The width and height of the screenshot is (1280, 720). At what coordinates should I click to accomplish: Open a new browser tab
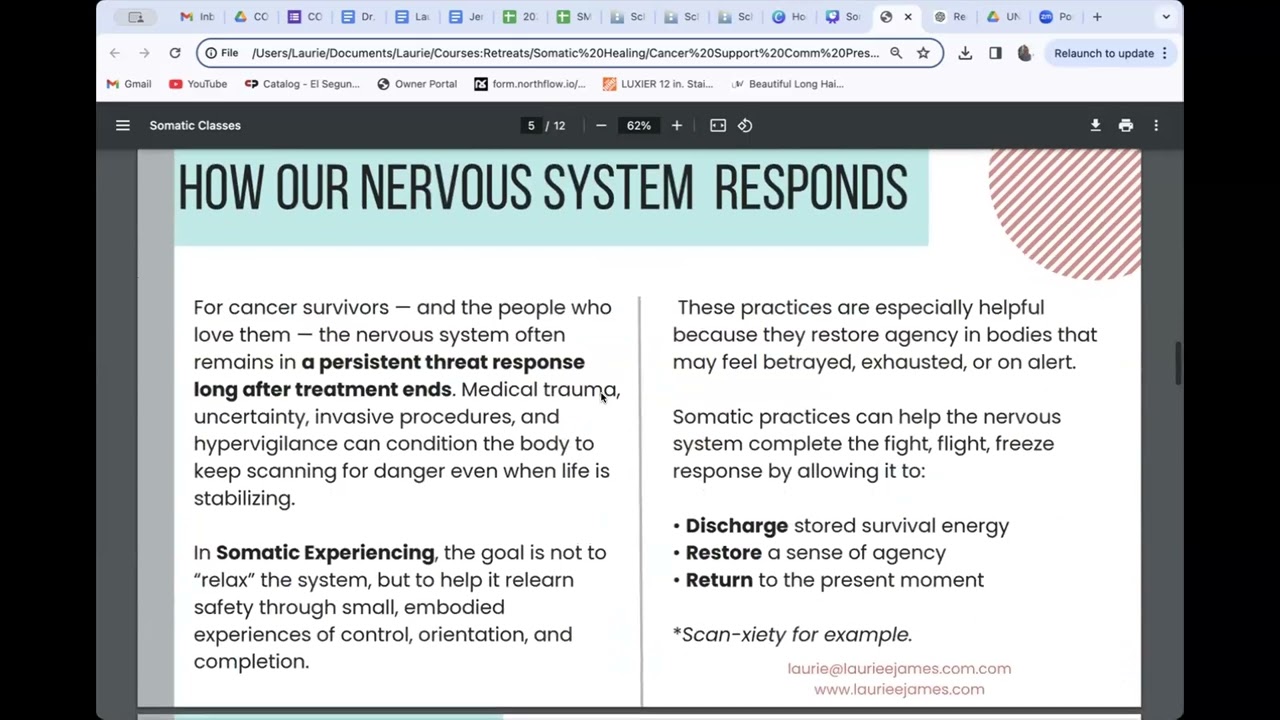click(x=1097, y=17)
